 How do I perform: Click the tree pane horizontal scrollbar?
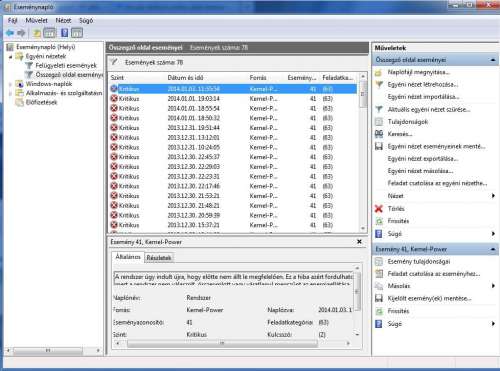(x=48, y=351)
